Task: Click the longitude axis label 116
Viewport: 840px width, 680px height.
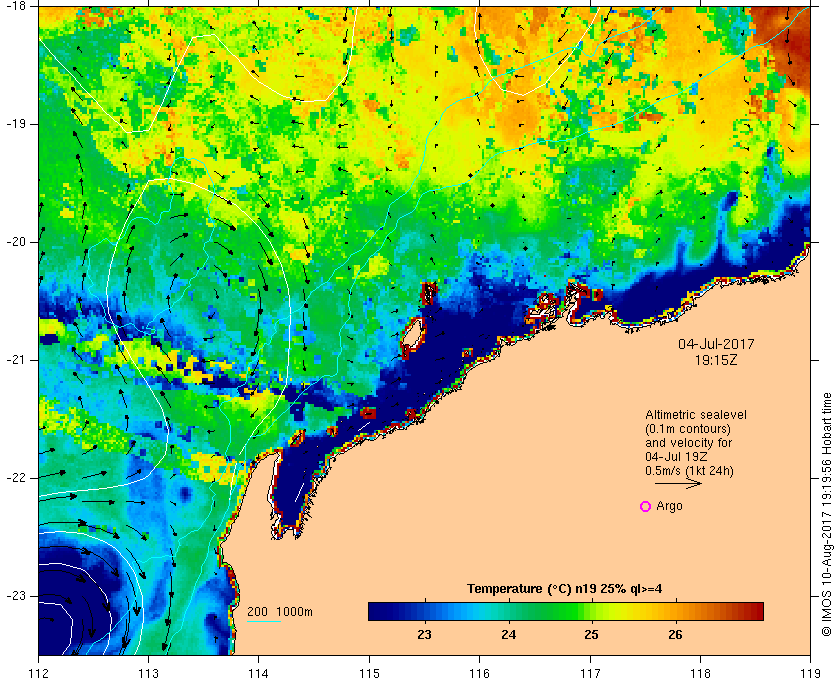Action: point(479,673)
